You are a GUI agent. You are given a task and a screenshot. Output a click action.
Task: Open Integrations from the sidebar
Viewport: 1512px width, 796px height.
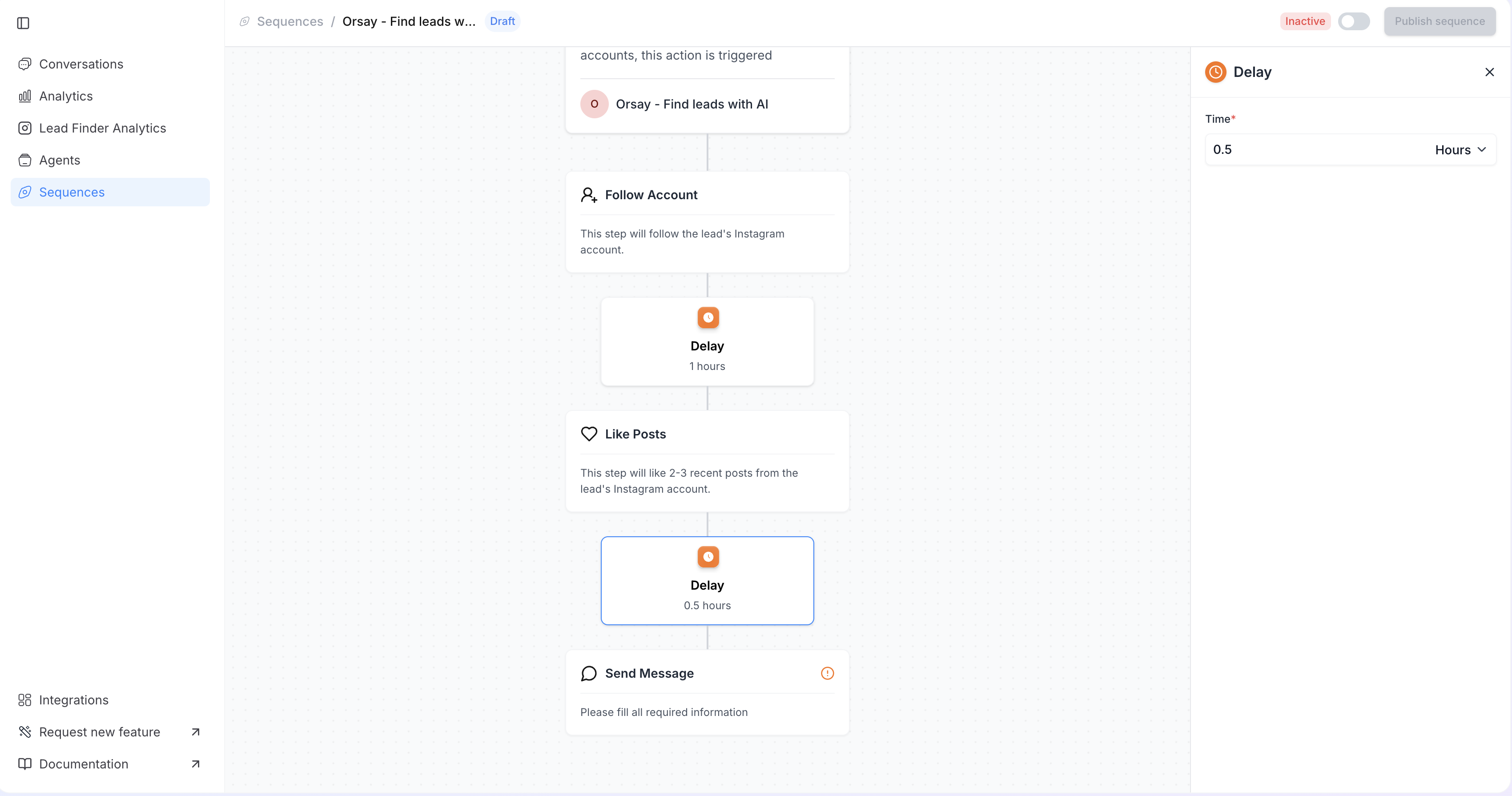click(x=73, y=700)
